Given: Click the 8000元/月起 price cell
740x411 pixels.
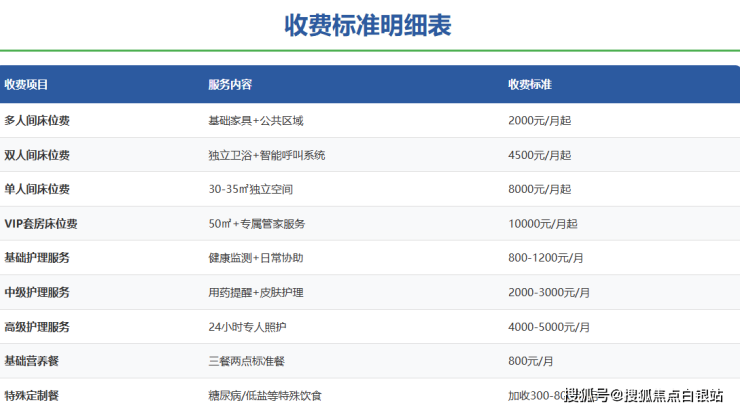Looking at the screenshot, I should (539, 189).
